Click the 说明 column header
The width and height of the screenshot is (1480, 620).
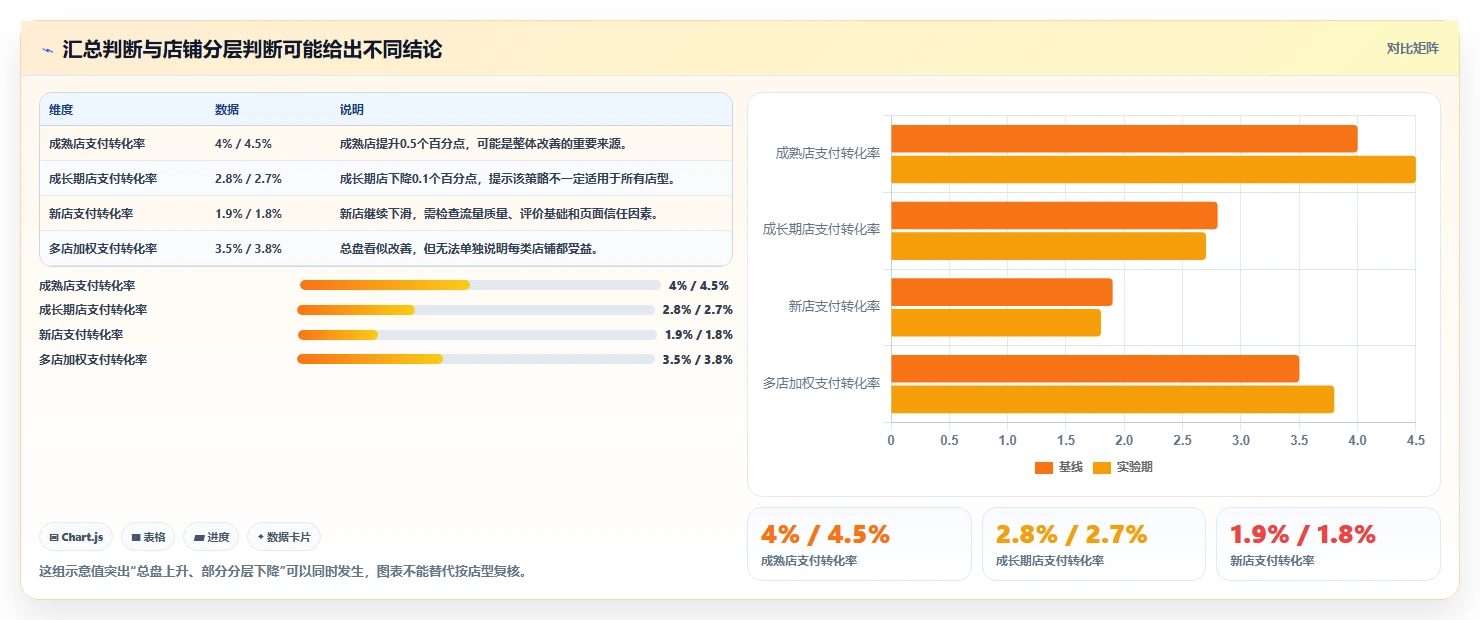click(352, 110)
